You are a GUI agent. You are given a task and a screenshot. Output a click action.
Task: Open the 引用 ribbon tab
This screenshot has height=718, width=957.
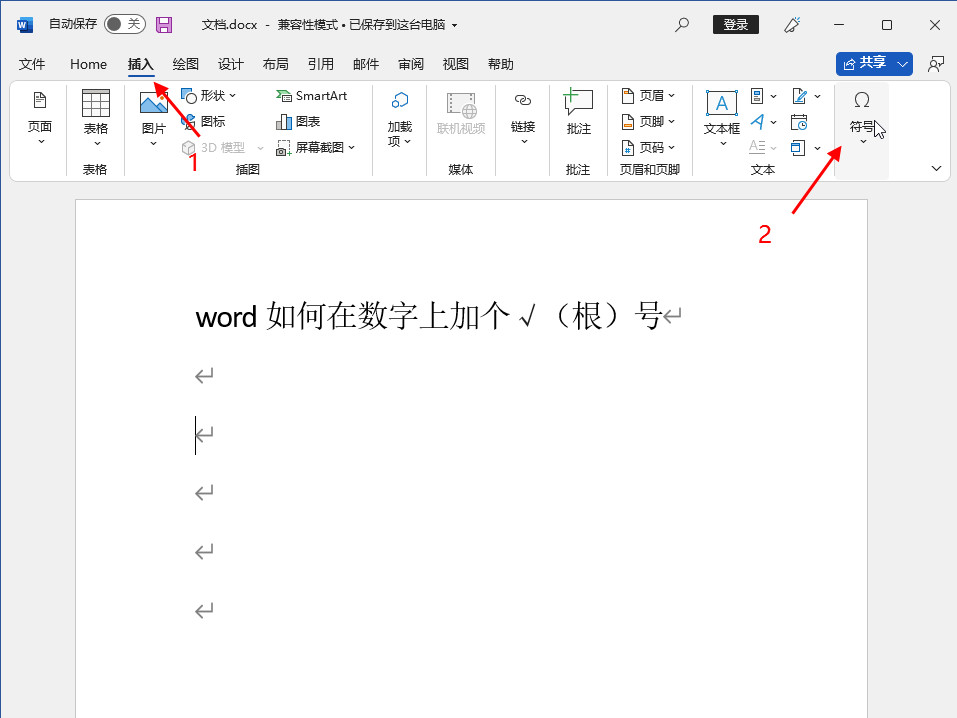point(321,64)
